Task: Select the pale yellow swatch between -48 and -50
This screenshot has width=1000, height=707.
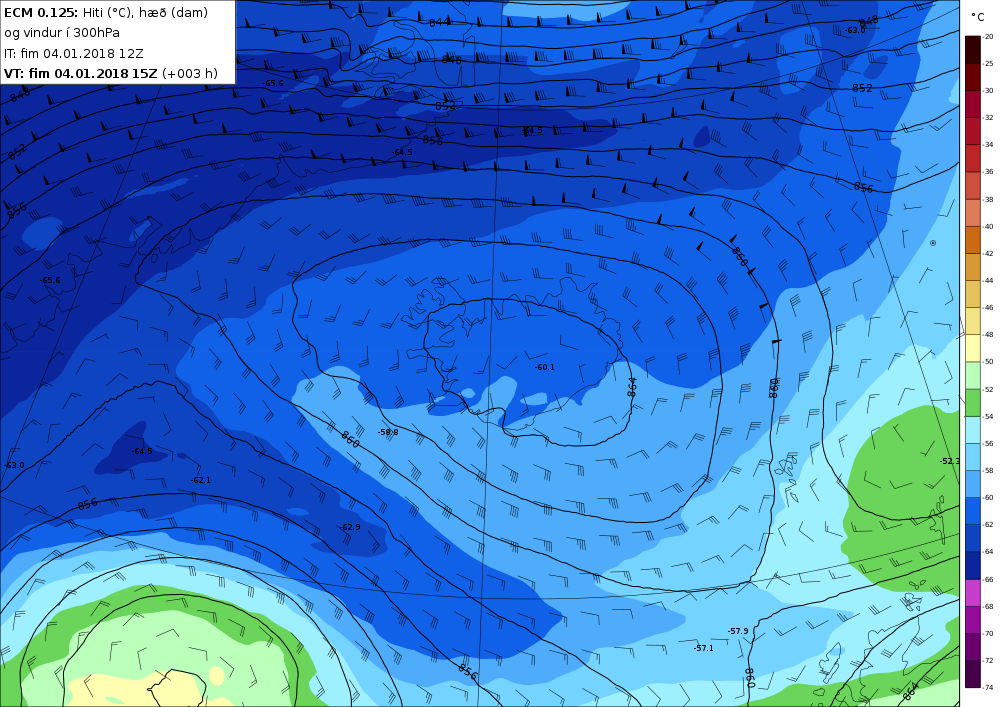Action: [x=973, y=348]
